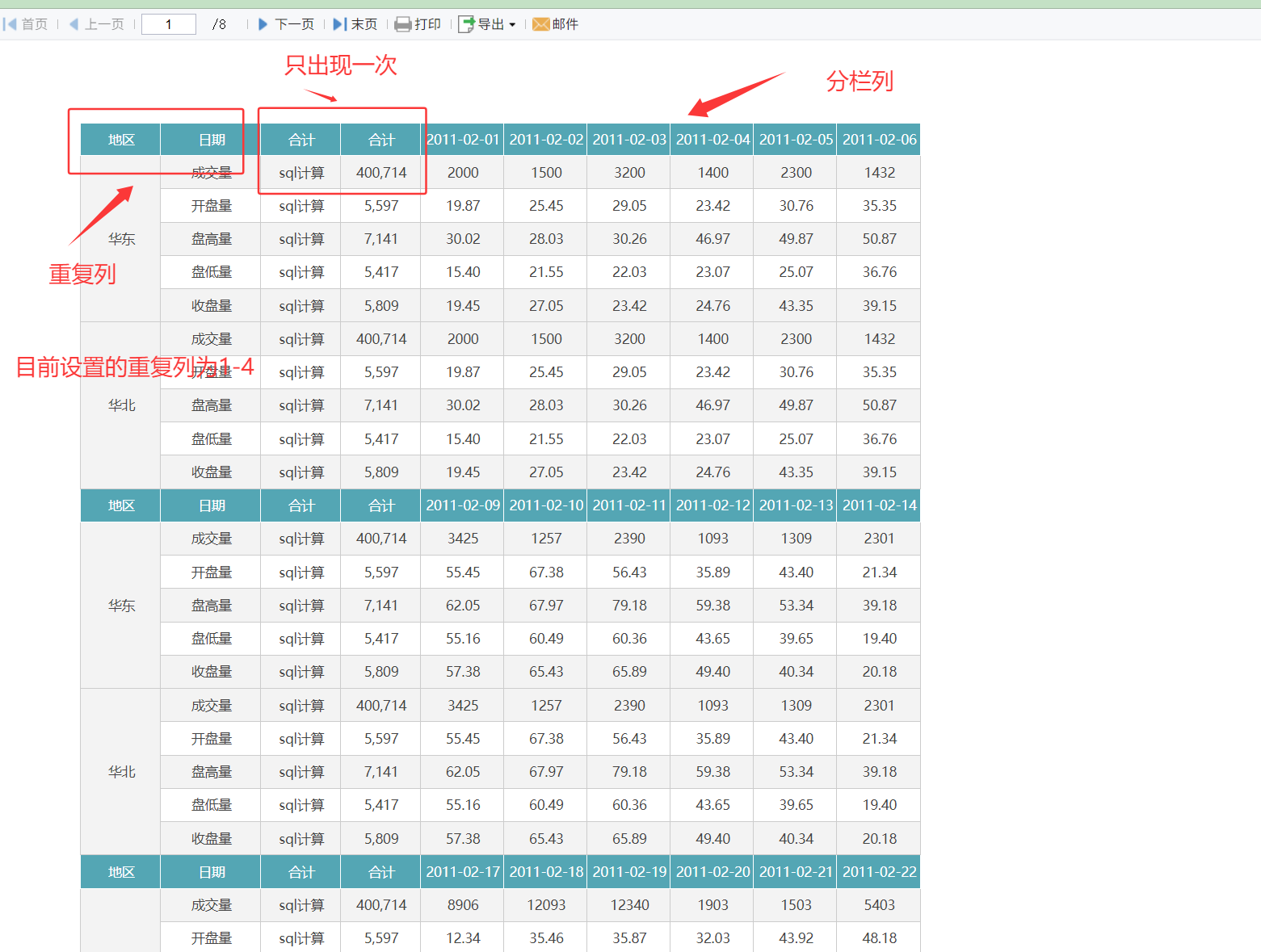The image size is (1261, 952).
Task: Click the first page (首页) icon
Action: coord(10,24)
